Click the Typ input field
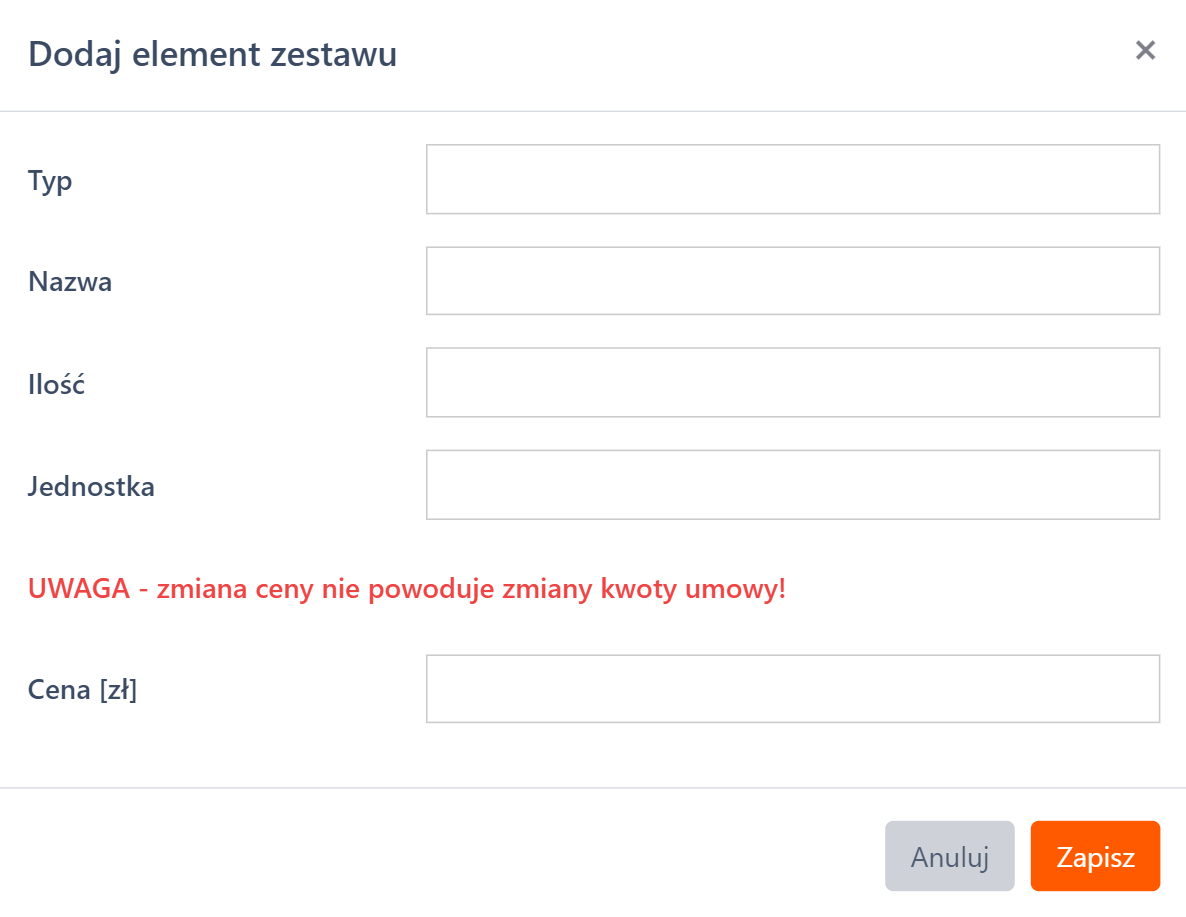 792,179
